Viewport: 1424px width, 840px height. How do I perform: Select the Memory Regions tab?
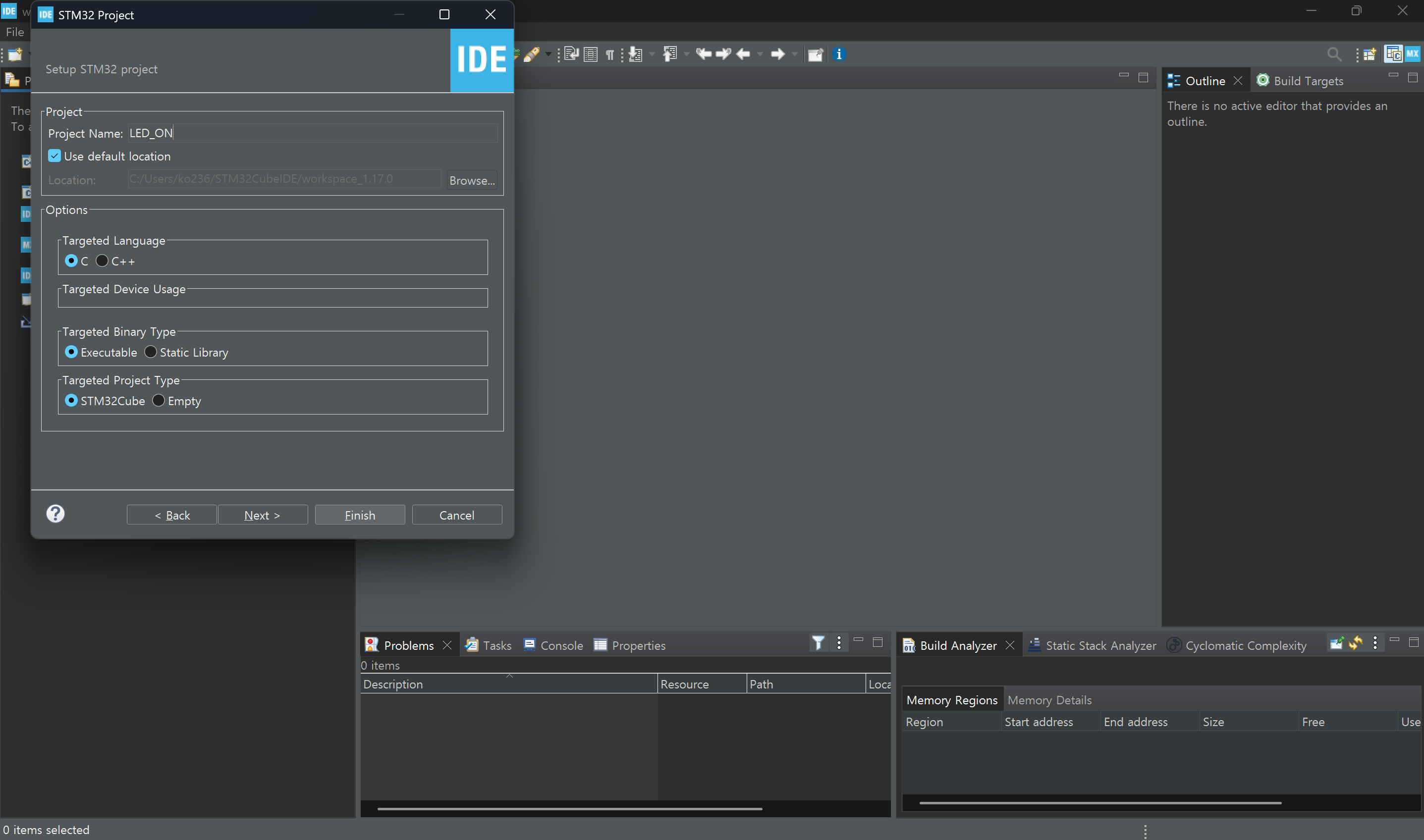point(952,700)
